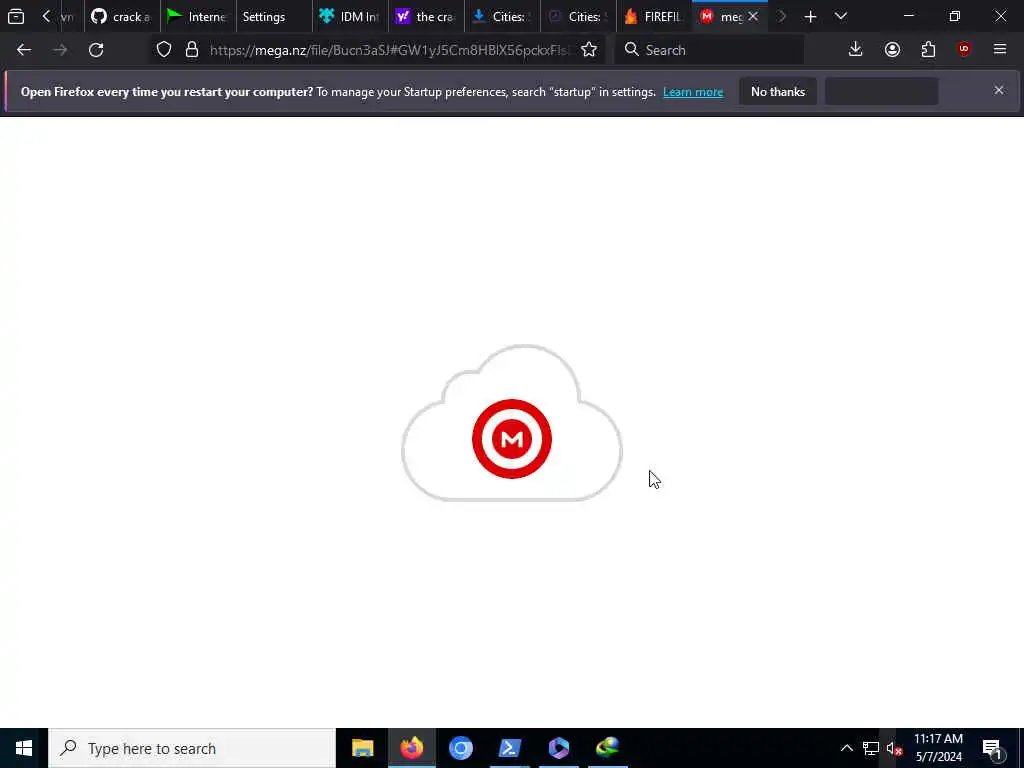Close the active MEGA tab

coord(753,16)
